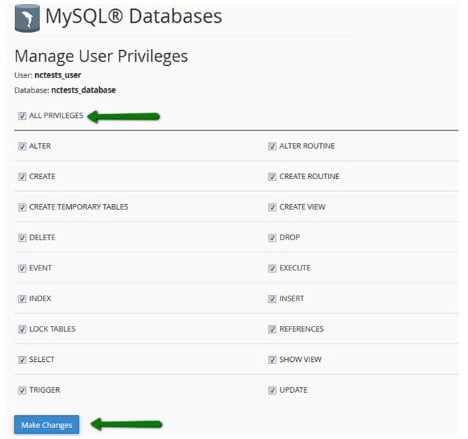Image resolution: width=468 pixels, height=439 pixels.
Task: Toggle the SELECT privilege checkbox
Action: point(22,359)
